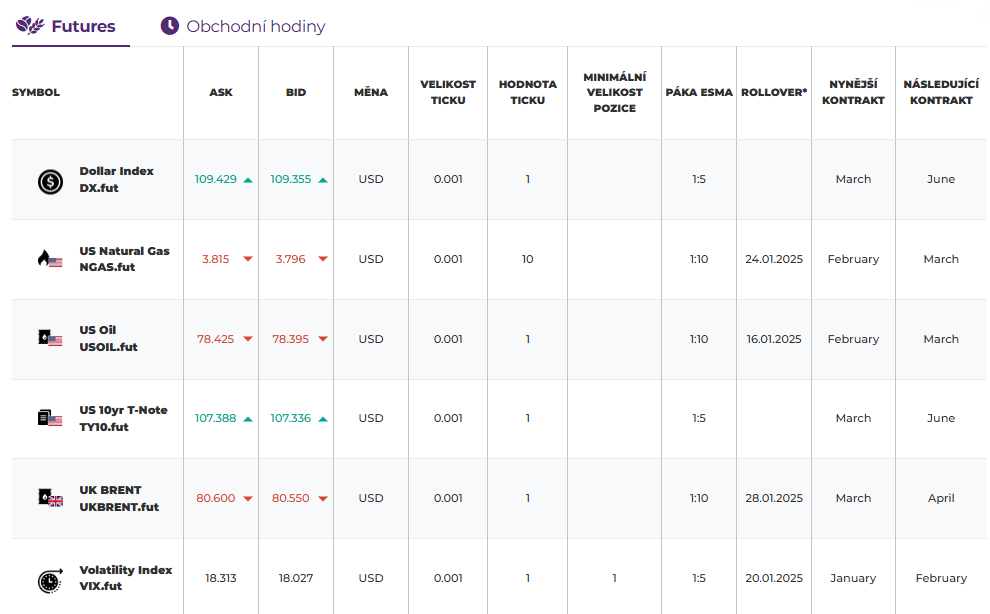Click the US Natural Gas ask price 3.815
Viewport: 990px width, 614px height.
click(215, 259)
